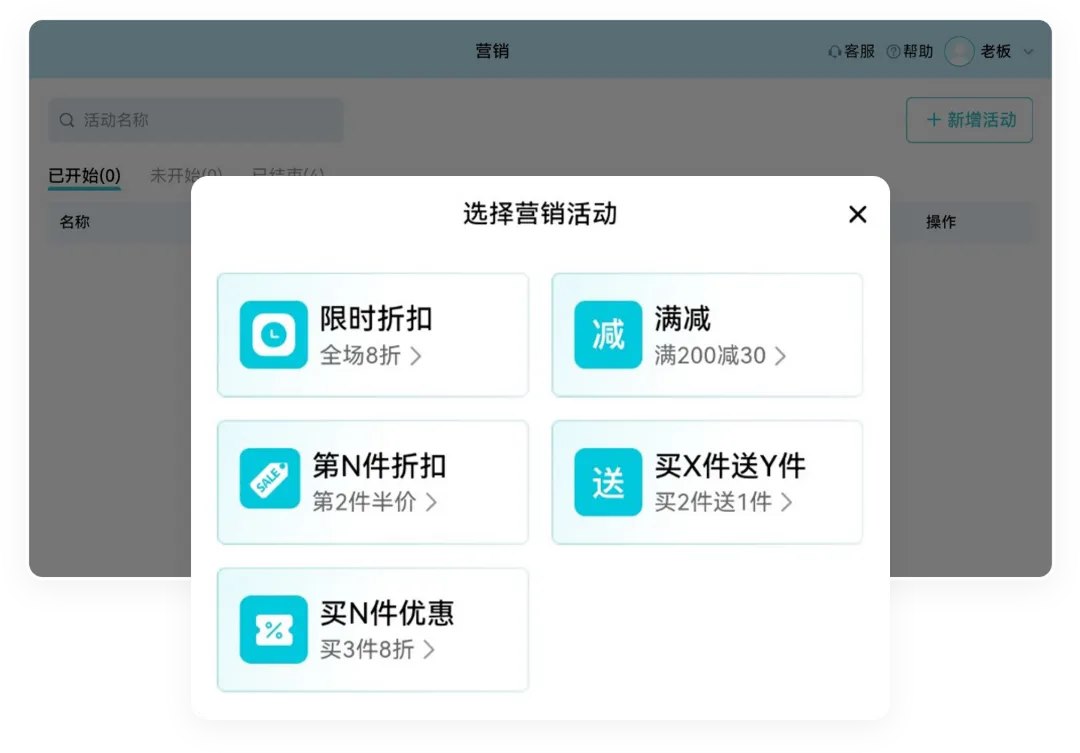Open 客服 headset icon in header
Screen dimensions: 1080x753
point(834,52)
